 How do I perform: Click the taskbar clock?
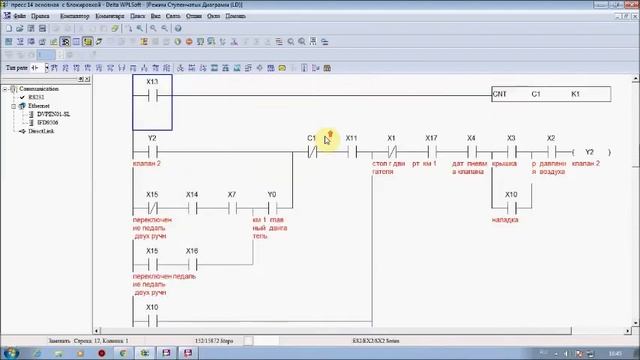coord(616,353)
